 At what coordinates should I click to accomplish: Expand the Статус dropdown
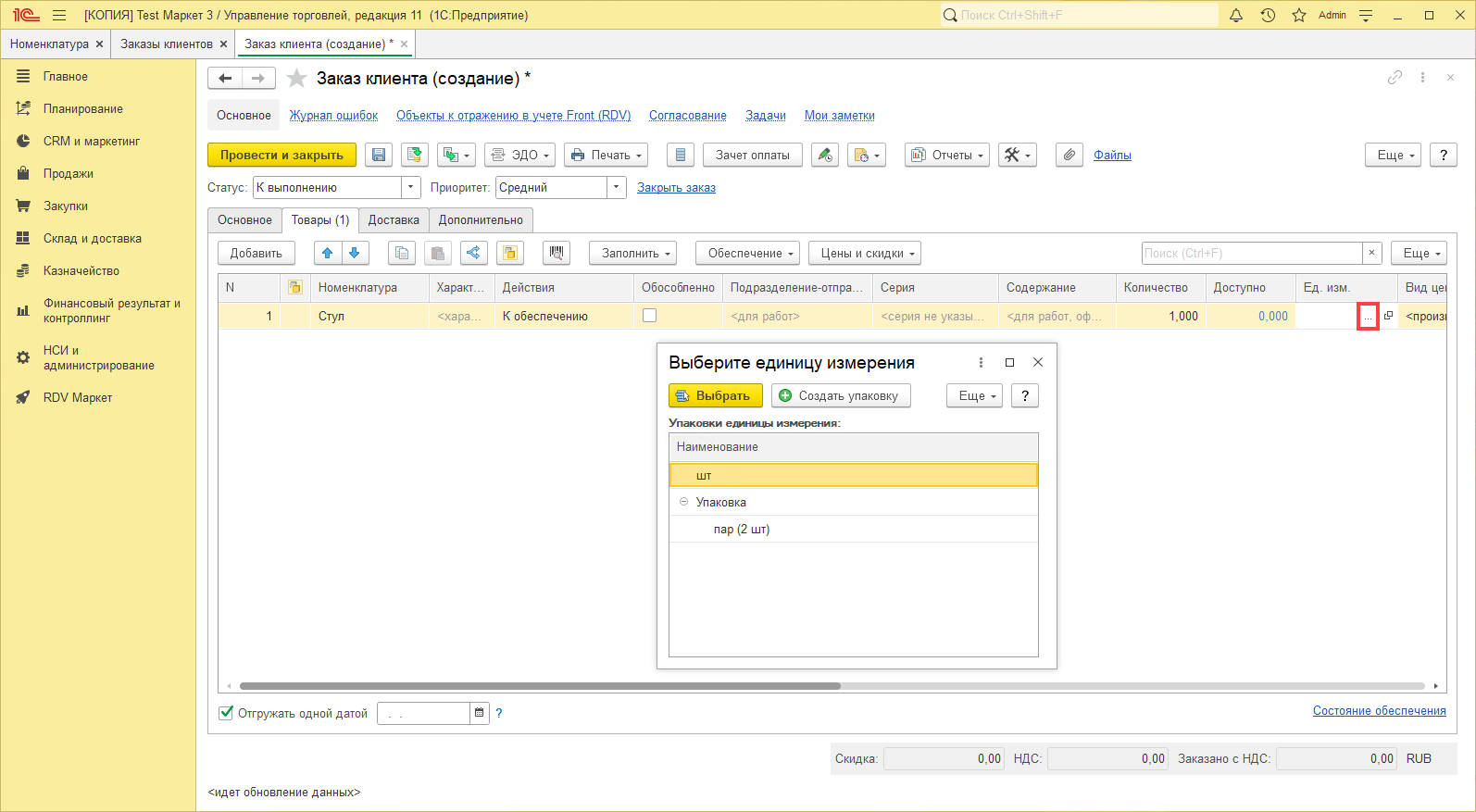coord(411,188)
